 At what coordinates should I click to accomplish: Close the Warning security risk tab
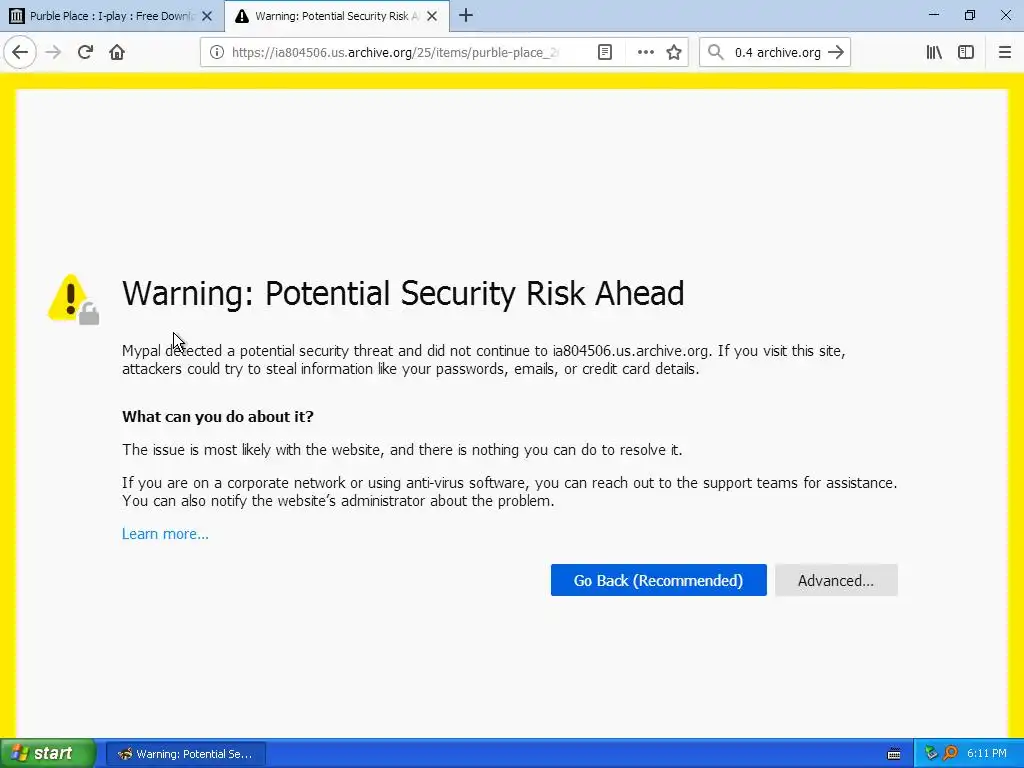click(432, 16)
